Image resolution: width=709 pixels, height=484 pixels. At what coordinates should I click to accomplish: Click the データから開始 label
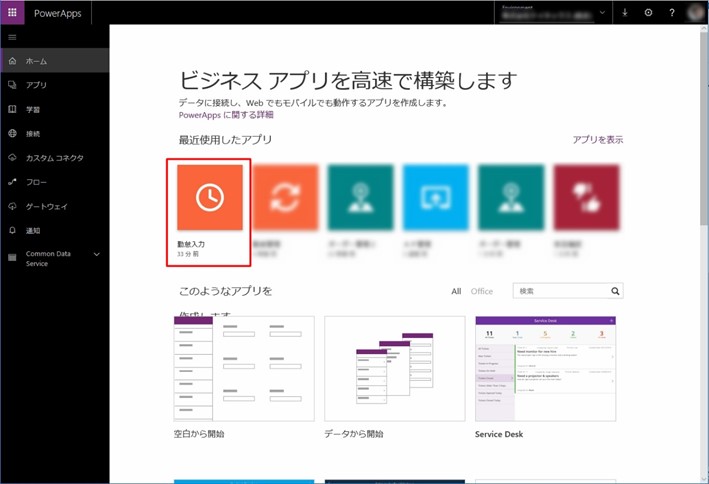click(x=354, y=434)
